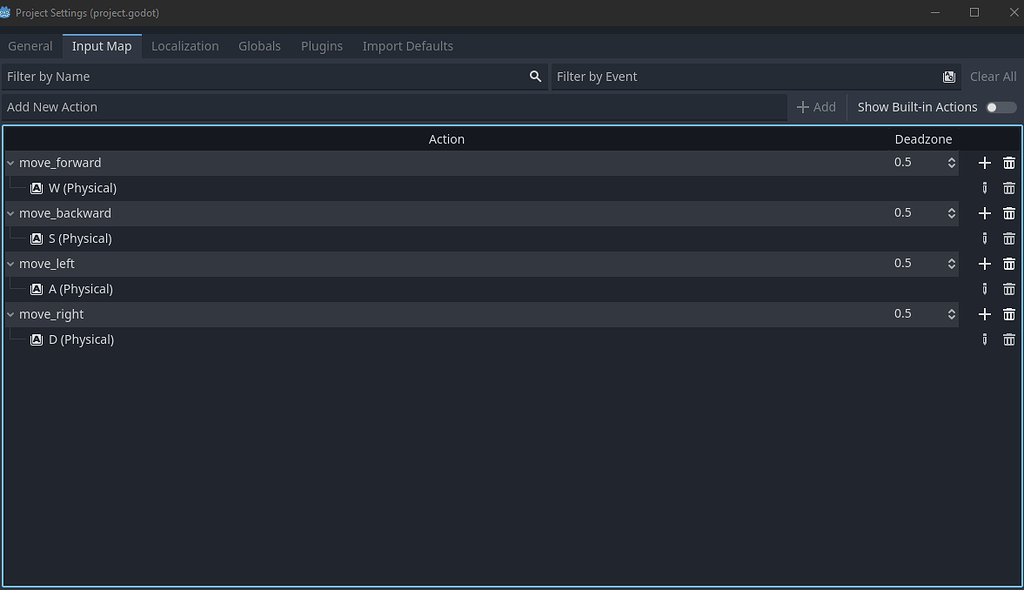Delete the move_backward action via trash icon
This screenshot has height=590, width=1024.
(1009, 213)
